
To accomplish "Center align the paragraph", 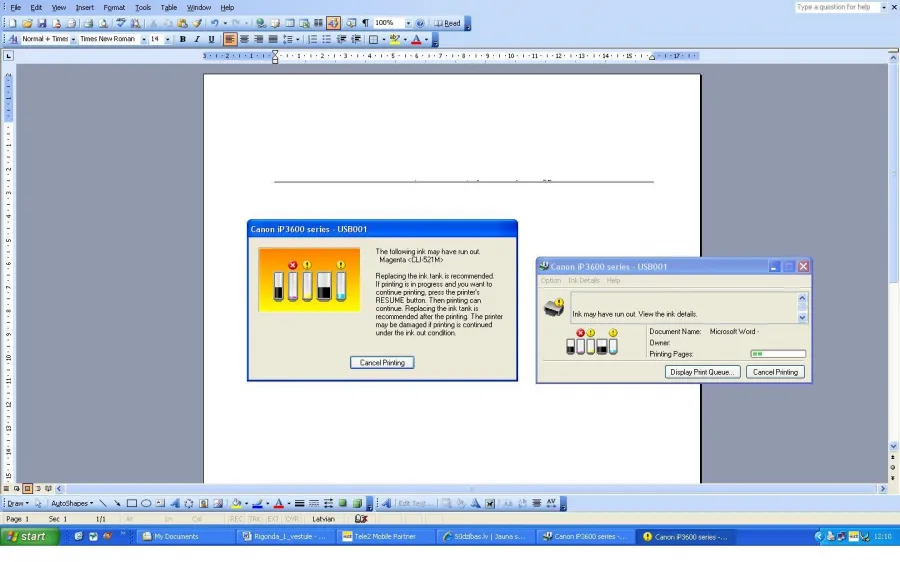I will (245, 39).
